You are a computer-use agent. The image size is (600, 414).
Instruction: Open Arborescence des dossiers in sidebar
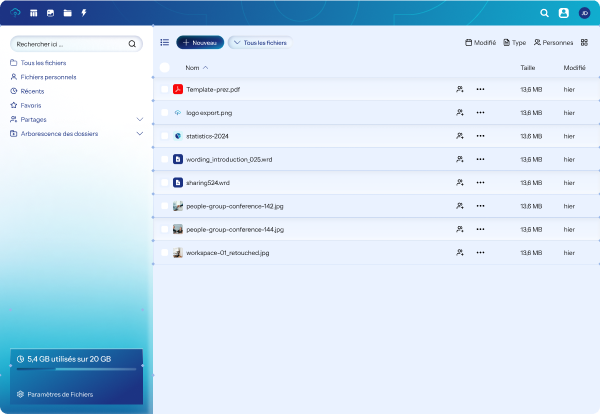click(x=54, y=134)
